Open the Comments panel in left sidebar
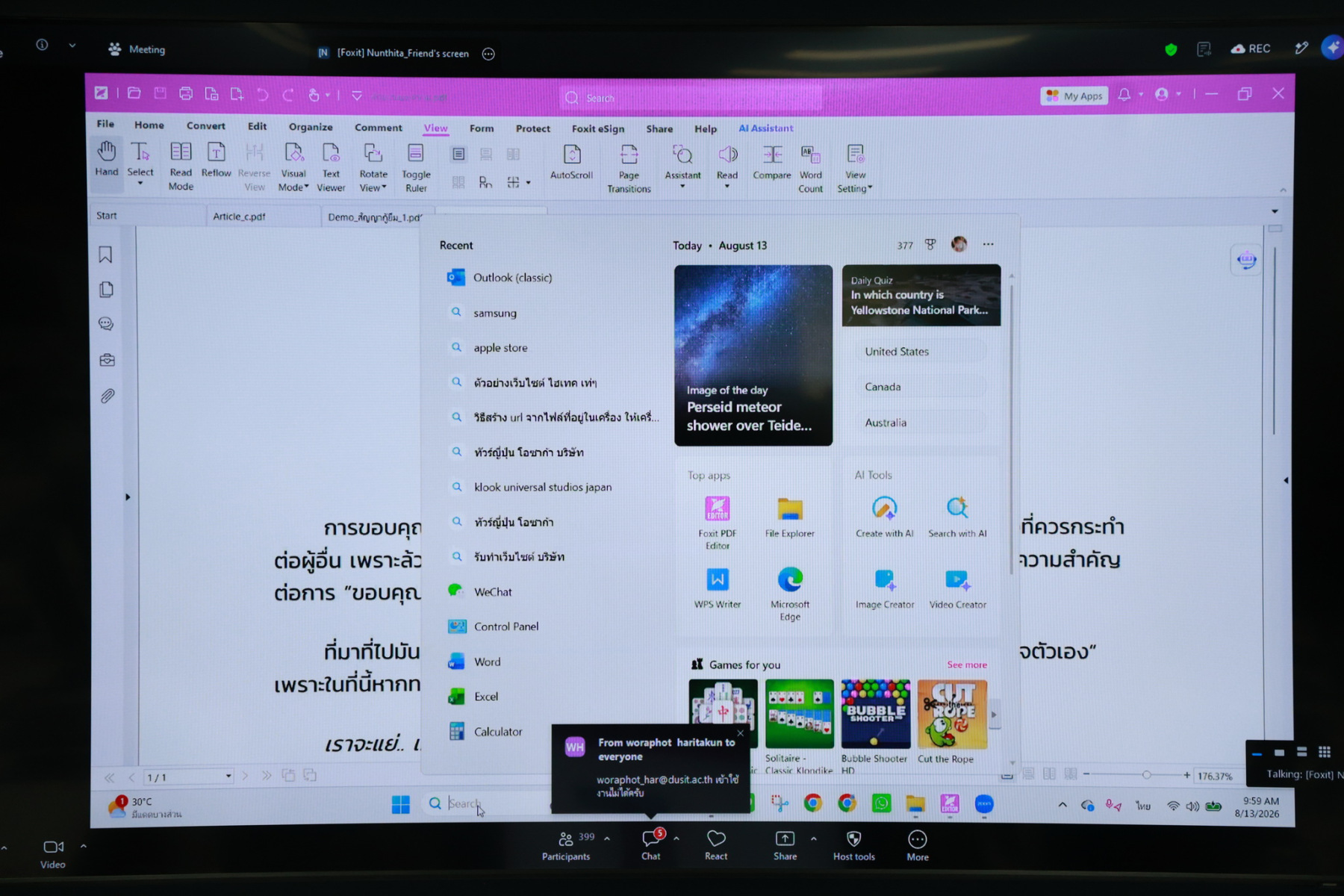The image size is (1344, 896). pyautogui.click(x=107, y=324)
